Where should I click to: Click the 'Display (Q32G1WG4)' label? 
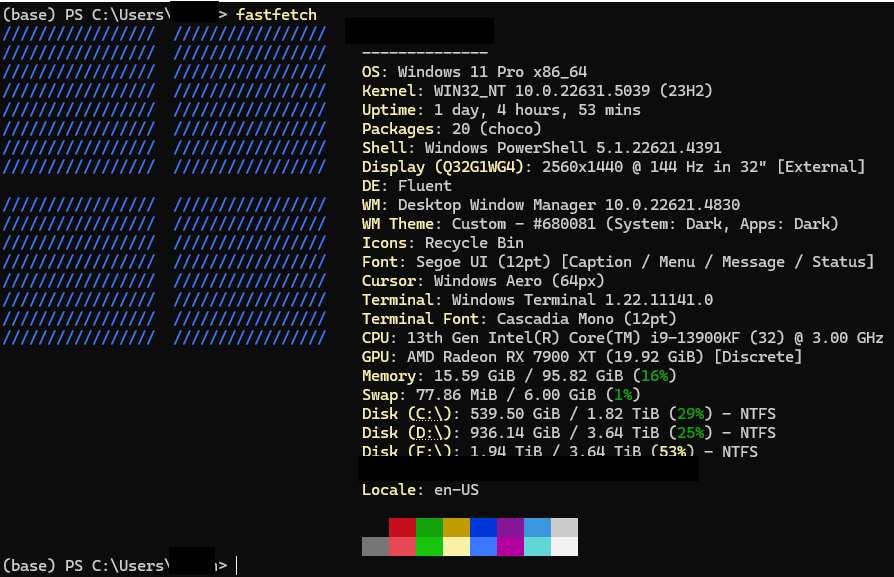click(442, 167)
